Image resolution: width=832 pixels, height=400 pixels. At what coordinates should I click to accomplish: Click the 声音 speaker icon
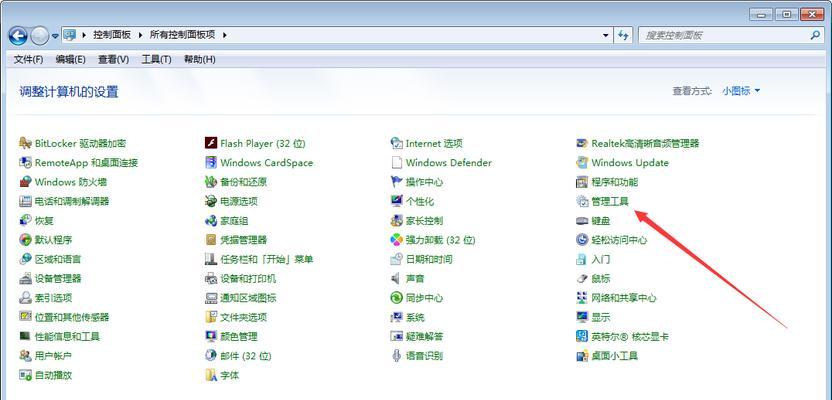pyautogui.click(x=396, y=279)
